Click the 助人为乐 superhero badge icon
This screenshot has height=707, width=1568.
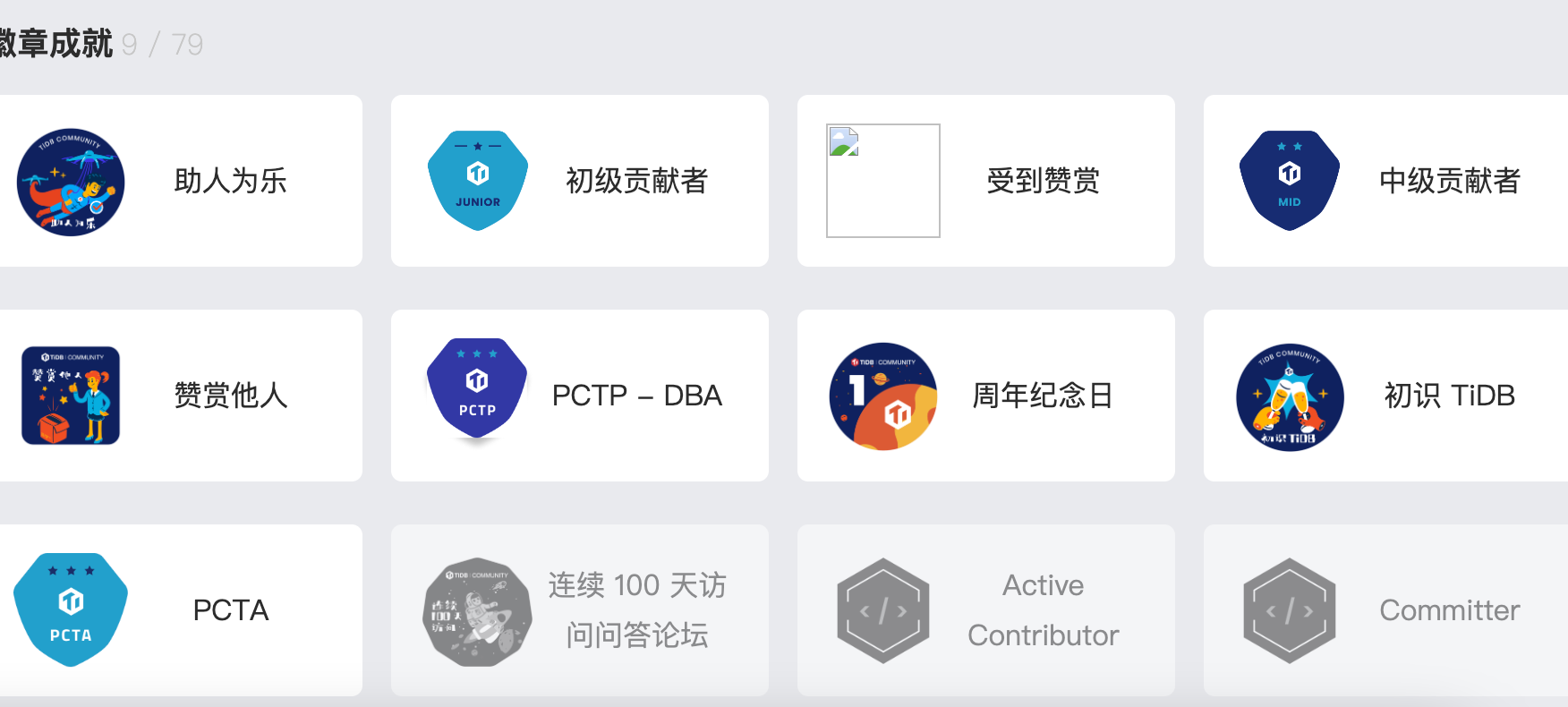pos(71,182)
